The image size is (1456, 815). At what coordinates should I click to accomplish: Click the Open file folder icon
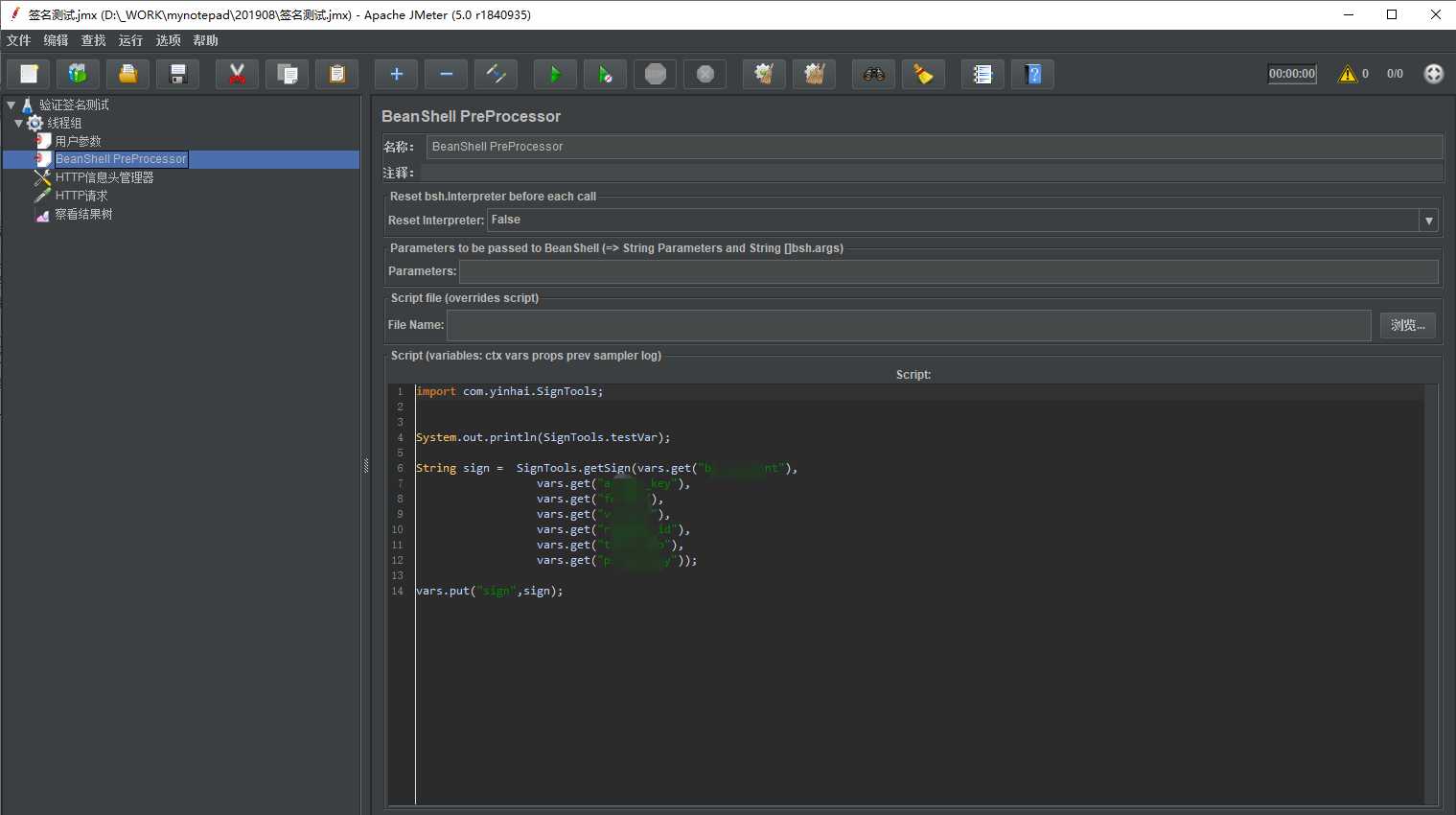(x=127, y=74)
